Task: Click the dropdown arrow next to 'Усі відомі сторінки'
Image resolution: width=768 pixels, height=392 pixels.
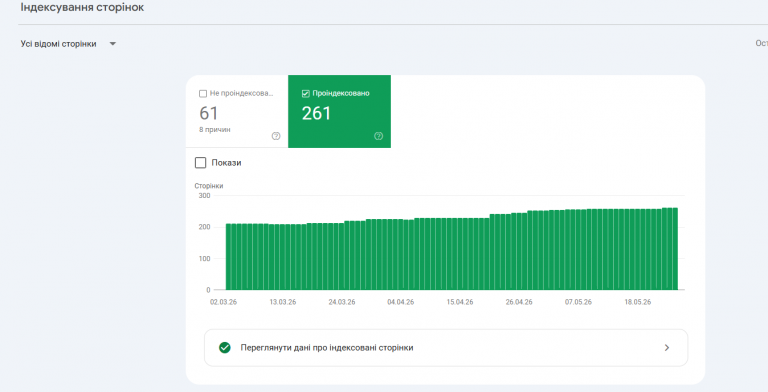Action: 113,44
